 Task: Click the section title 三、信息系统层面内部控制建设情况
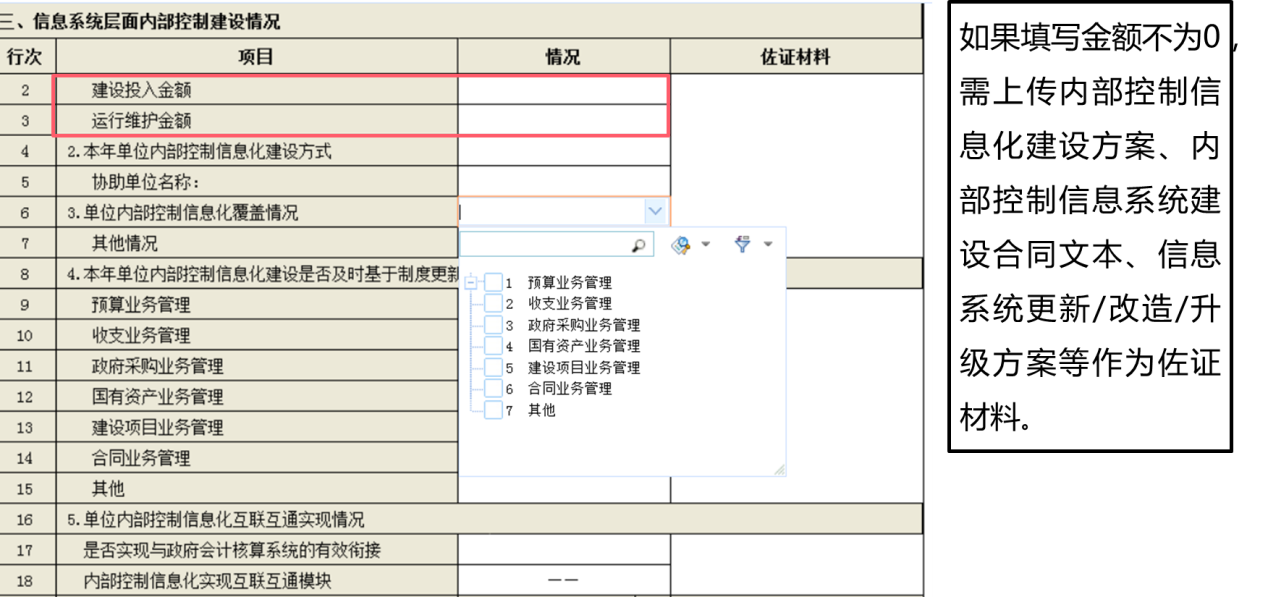142,21
